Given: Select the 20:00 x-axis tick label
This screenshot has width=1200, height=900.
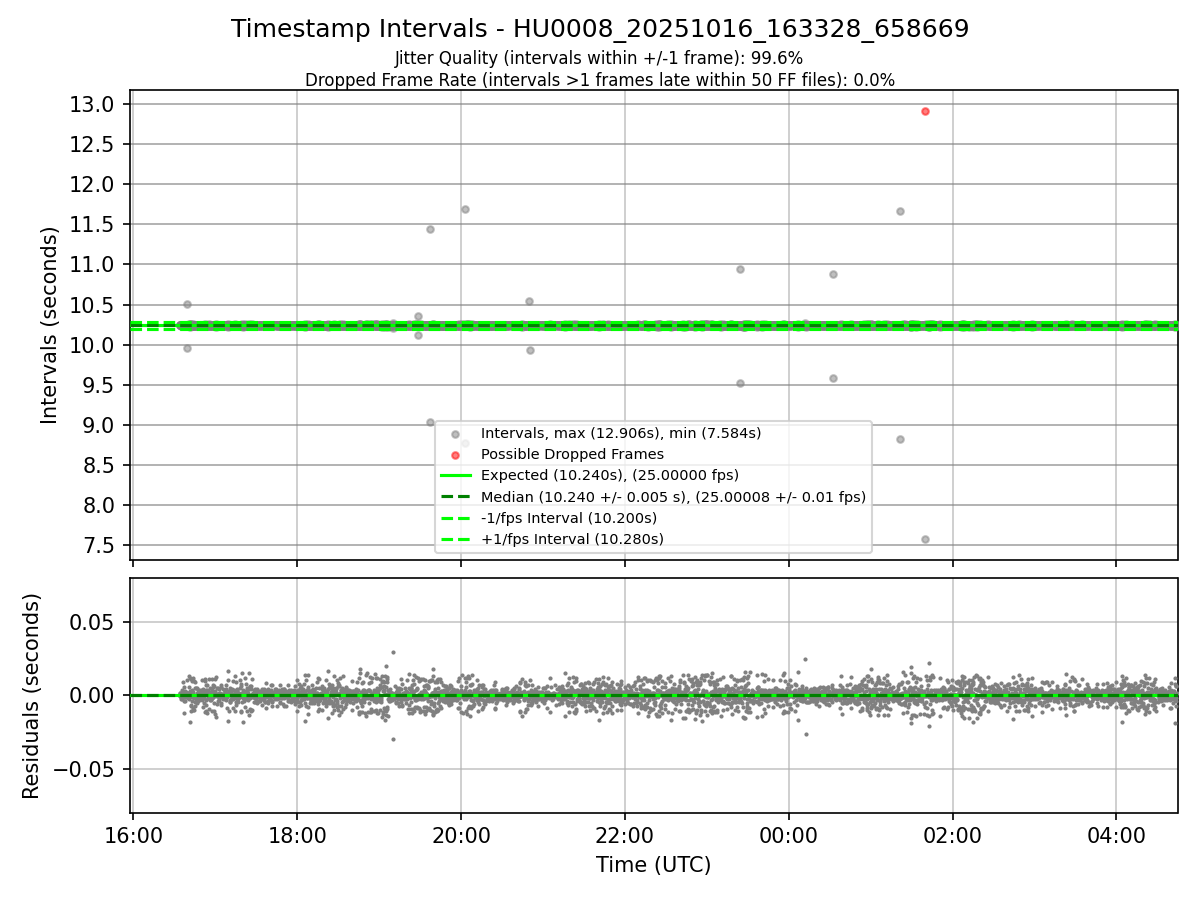Looking at the screenshot, I should tap(461, 834).
